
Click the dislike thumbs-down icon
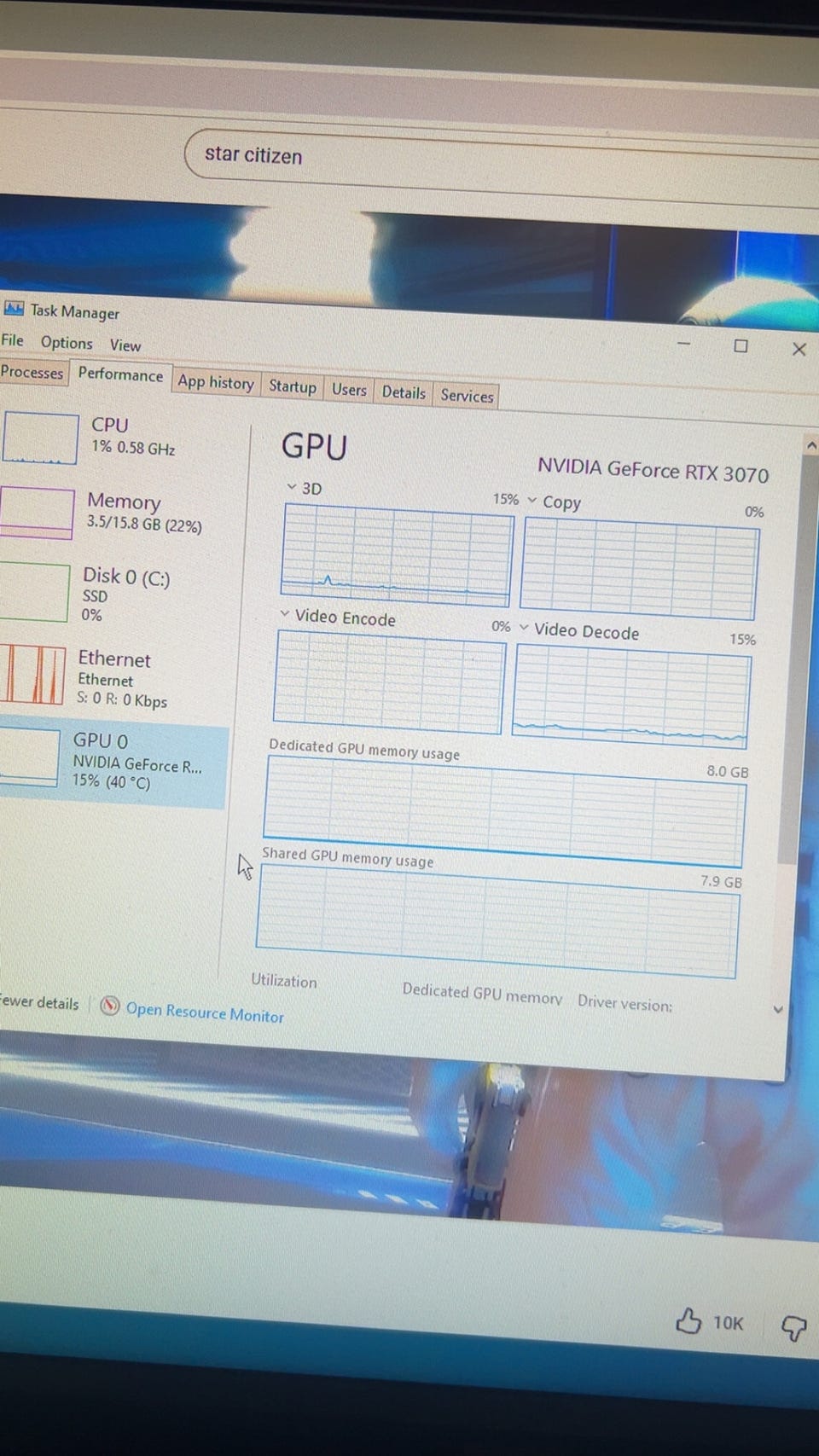[793, 1326]
